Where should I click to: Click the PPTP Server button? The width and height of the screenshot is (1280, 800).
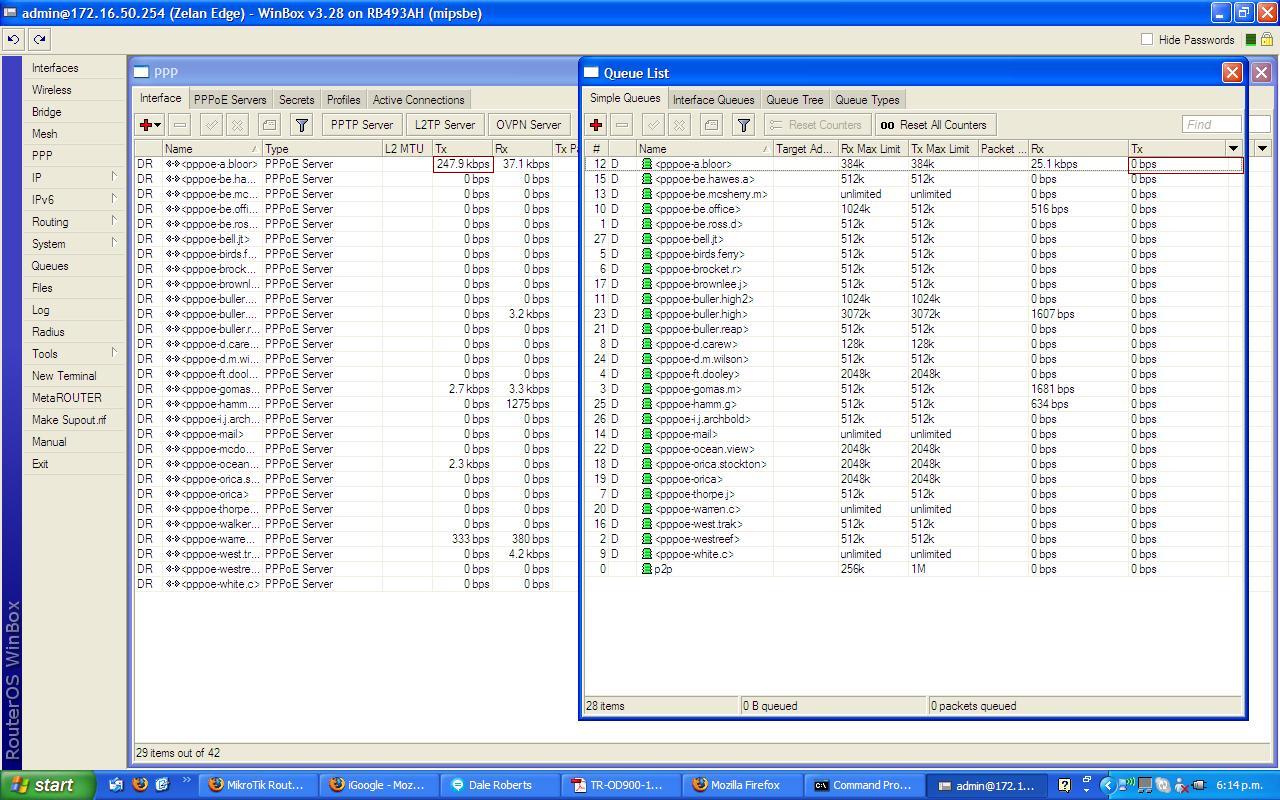coord(361,125)
